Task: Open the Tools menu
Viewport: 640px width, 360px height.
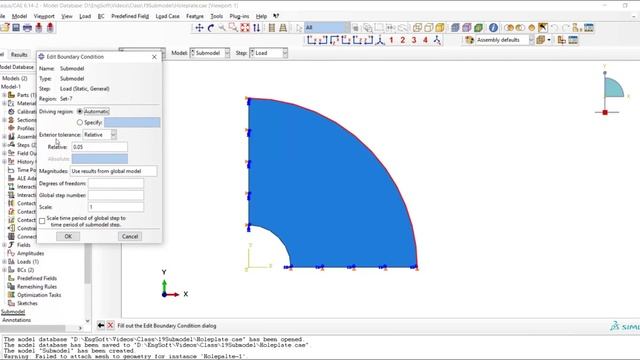Action: pos(216,16)
